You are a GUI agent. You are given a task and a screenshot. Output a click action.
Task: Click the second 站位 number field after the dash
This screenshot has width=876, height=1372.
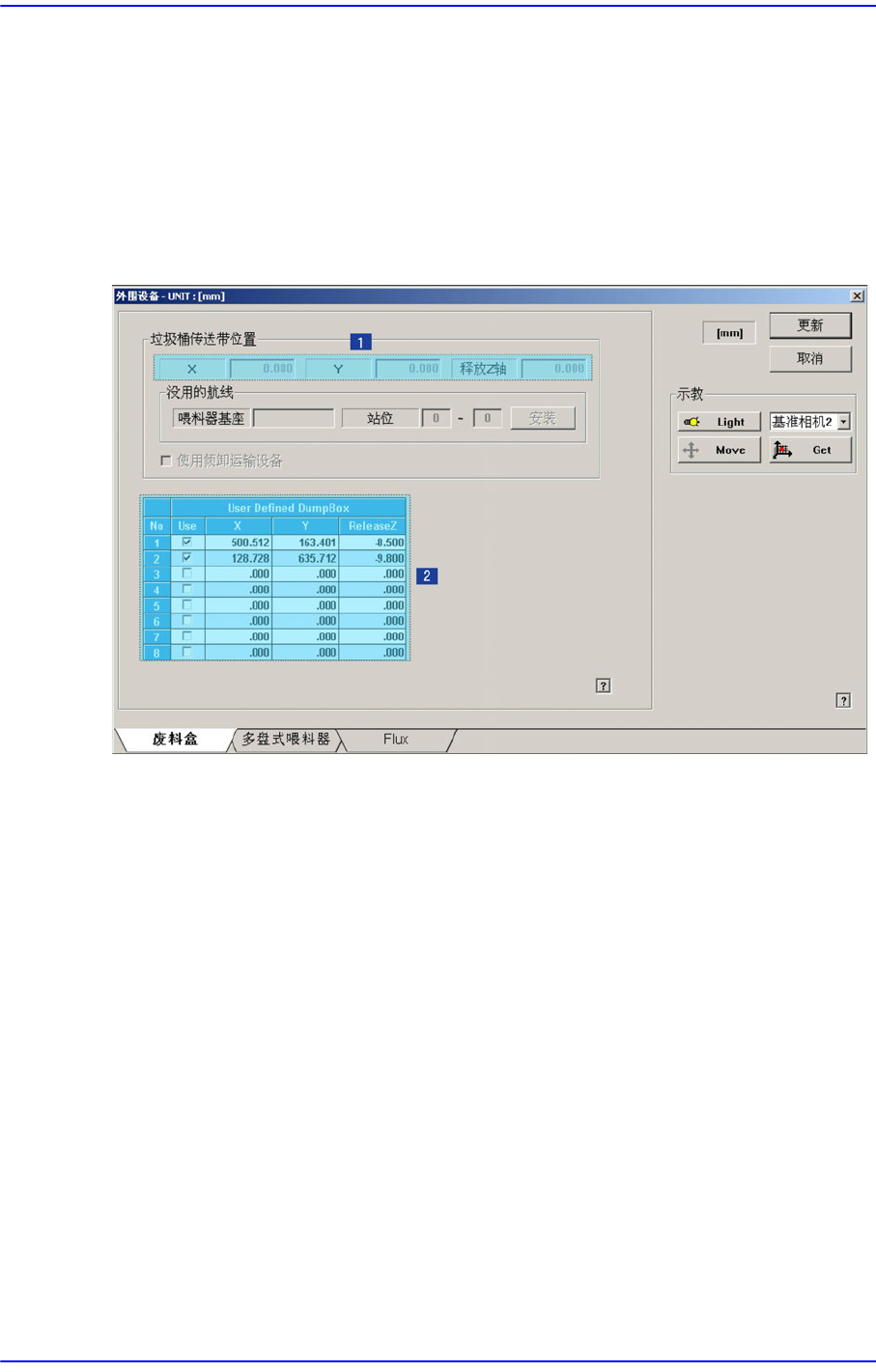[x=488, y=418]
